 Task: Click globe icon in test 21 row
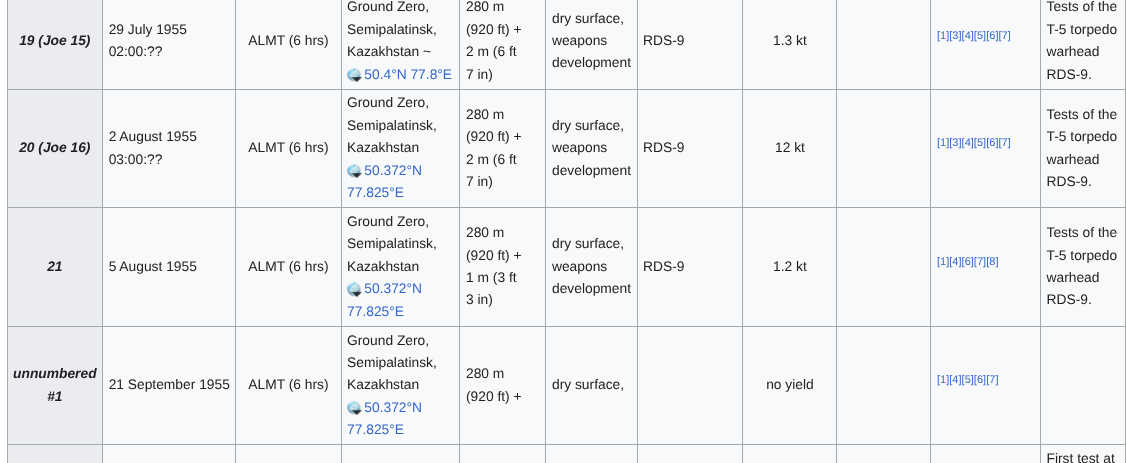tap(354, 289)
